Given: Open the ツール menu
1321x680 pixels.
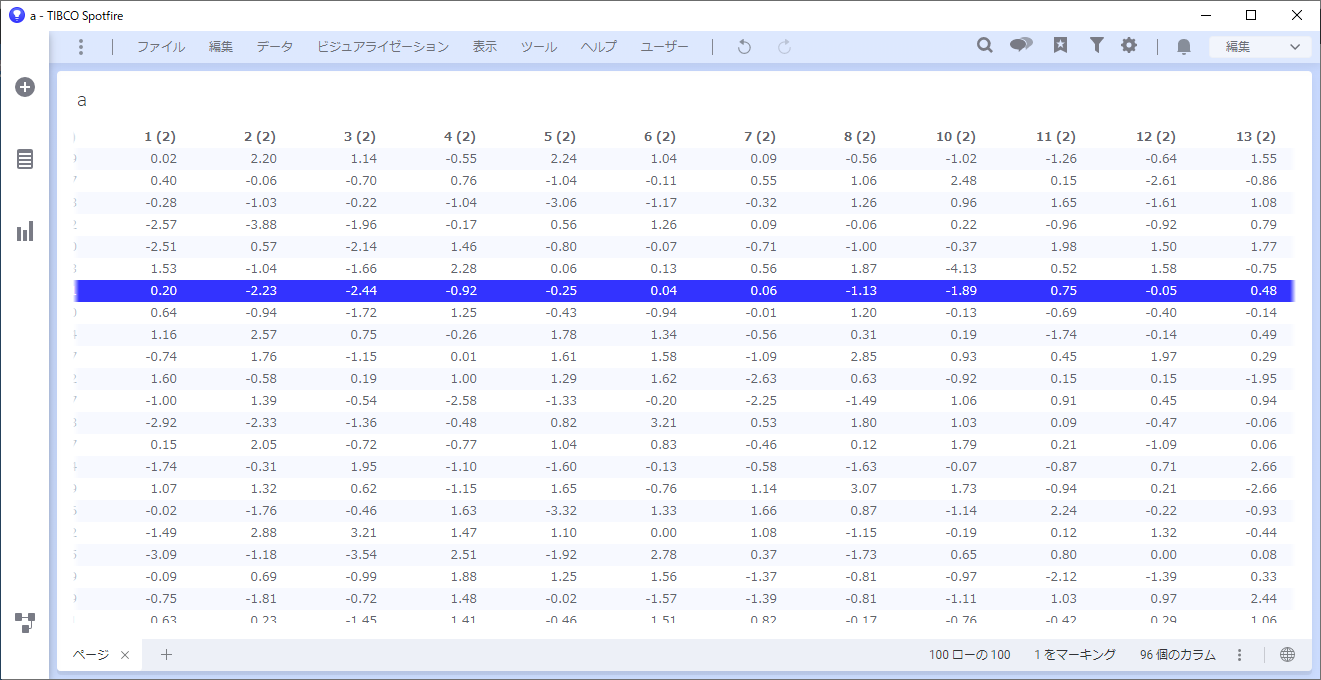Looking at the screenshot, I should pos(539,47).
